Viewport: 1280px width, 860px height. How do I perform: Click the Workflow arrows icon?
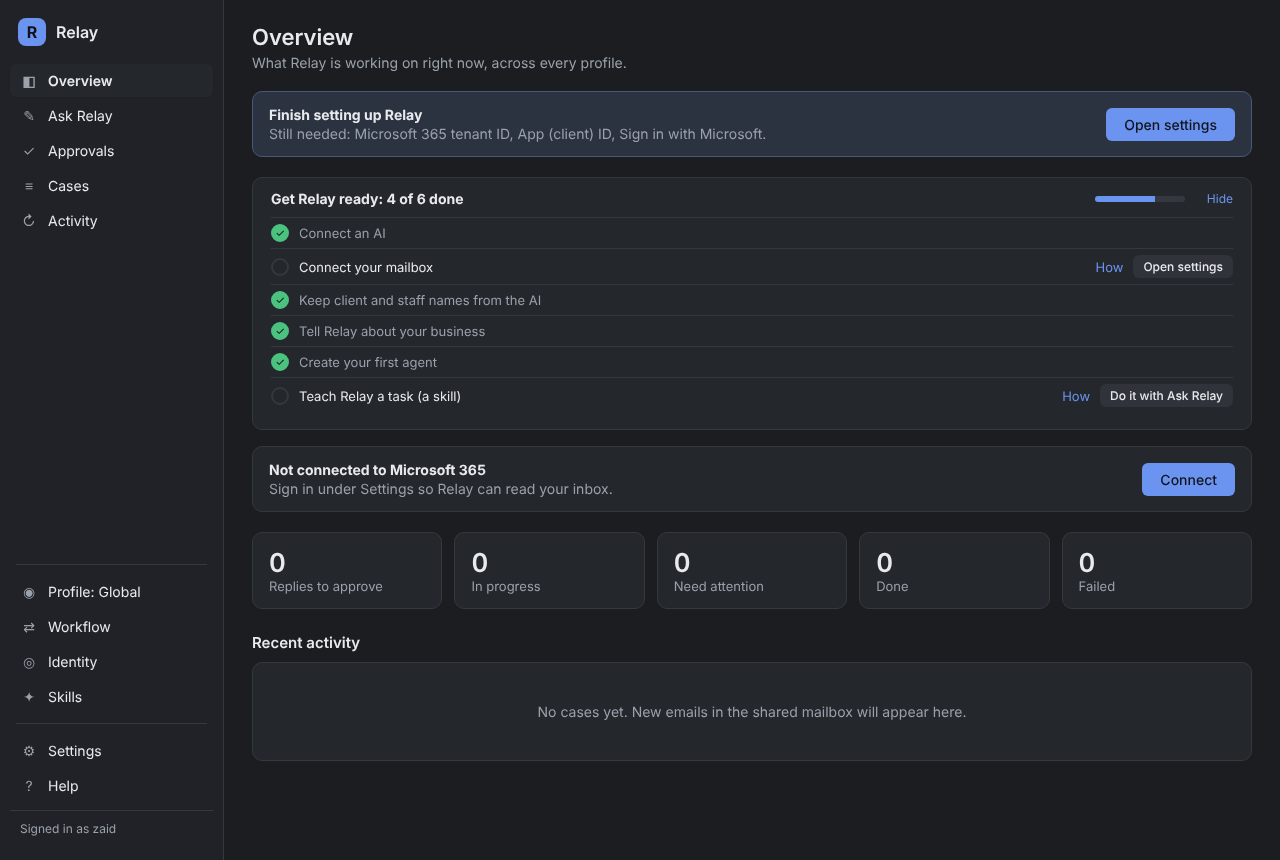[x=29, y=627]
